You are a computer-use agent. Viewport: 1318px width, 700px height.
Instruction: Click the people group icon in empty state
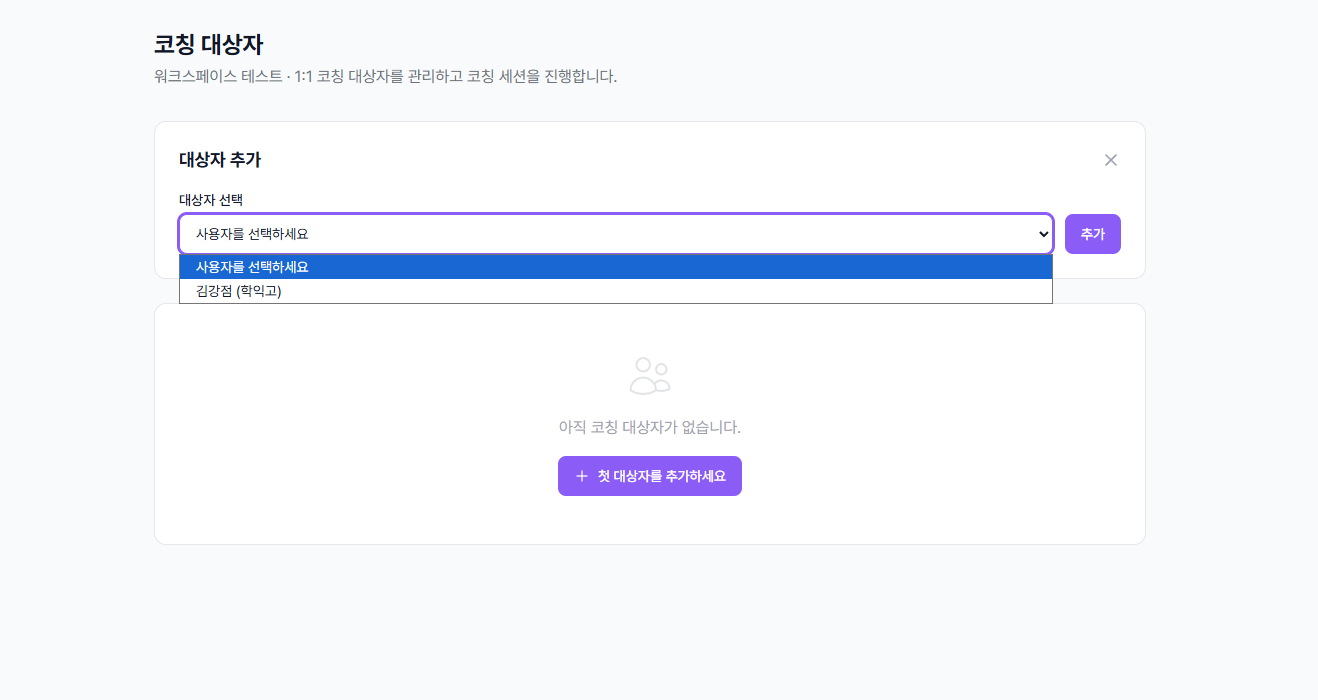click(x=650, y=373)
